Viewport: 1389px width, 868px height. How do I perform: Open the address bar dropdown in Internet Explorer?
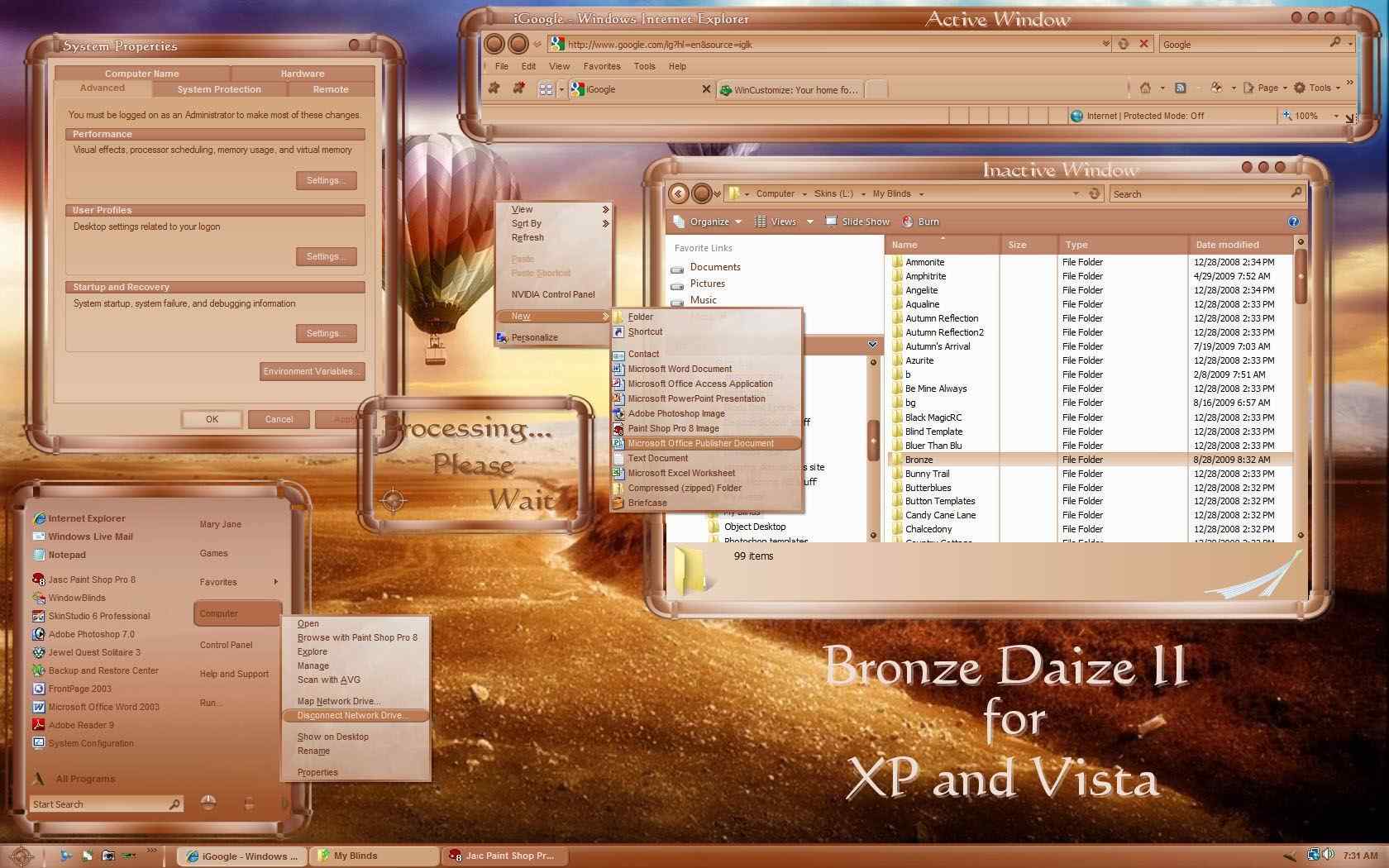tap(1106, 44)
